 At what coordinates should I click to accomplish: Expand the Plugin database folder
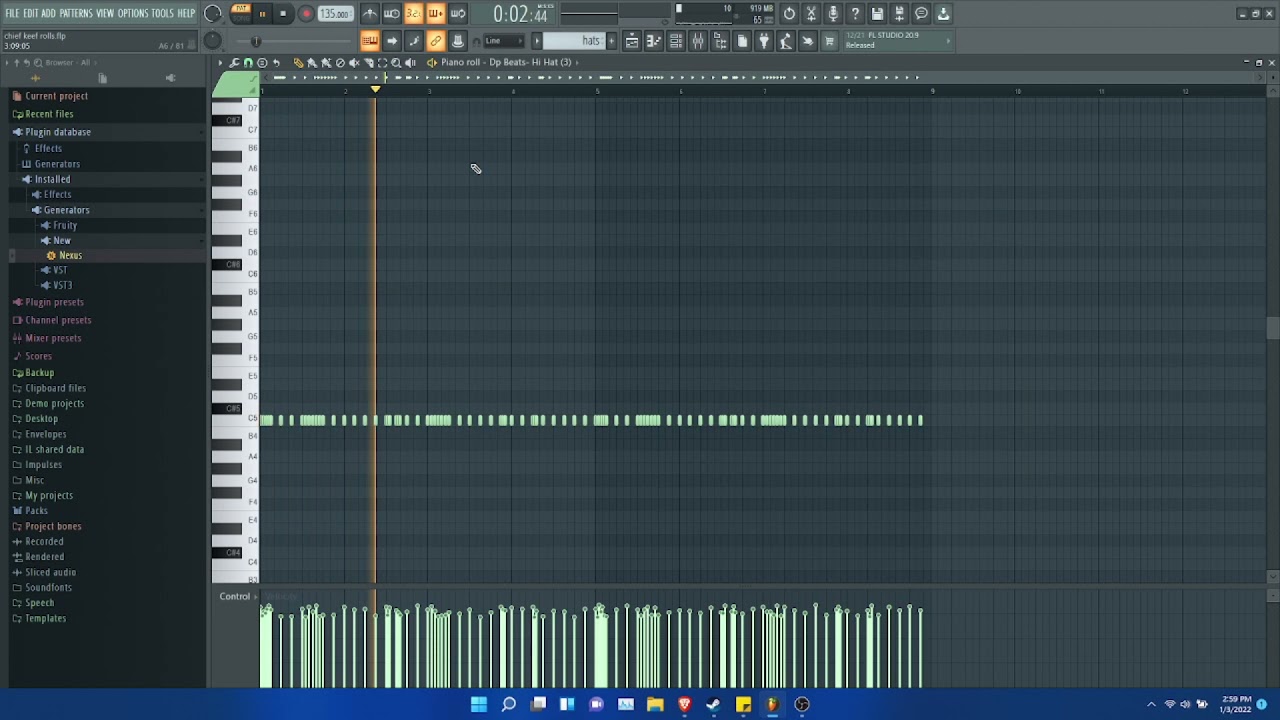point(58,132)
